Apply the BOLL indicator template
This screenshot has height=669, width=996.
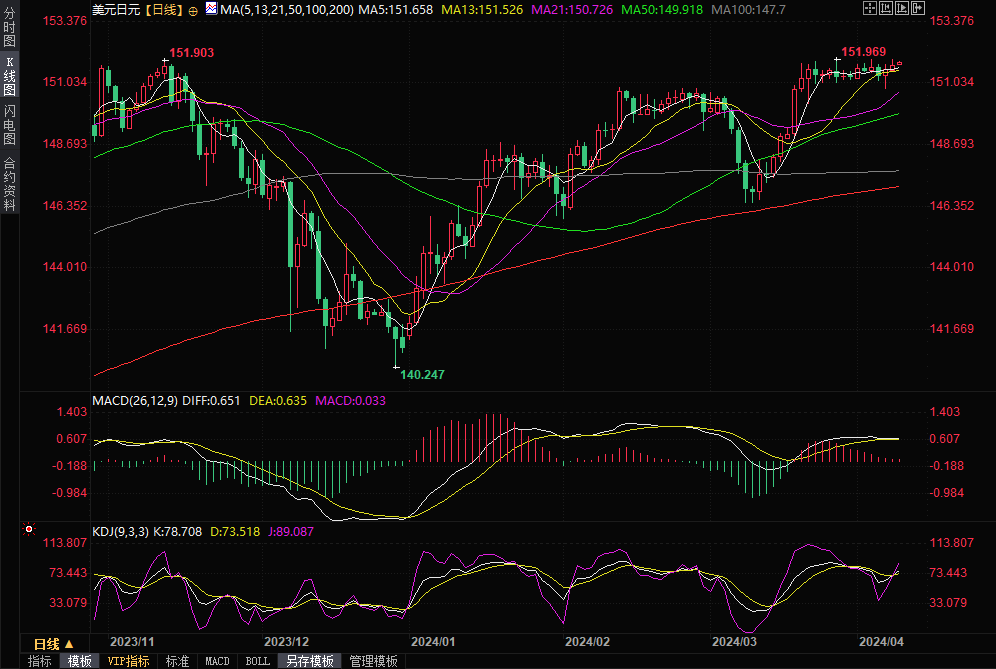click(257, 661)
